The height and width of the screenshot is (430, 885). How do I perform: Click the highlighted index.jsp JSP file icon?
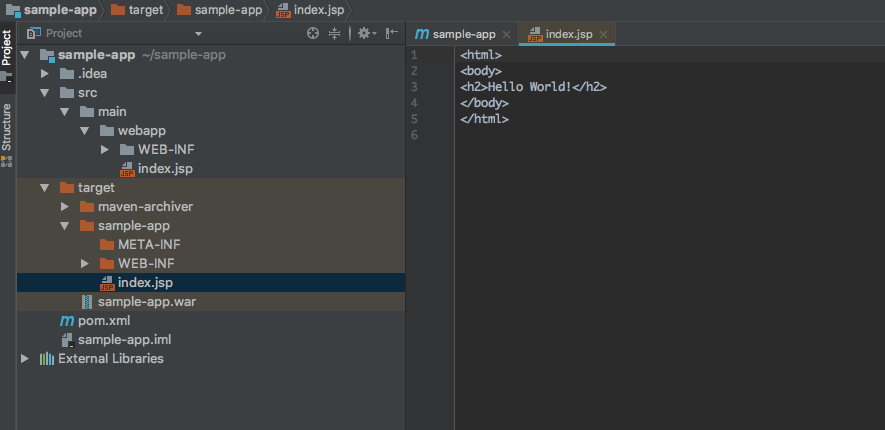coord(107,283)
